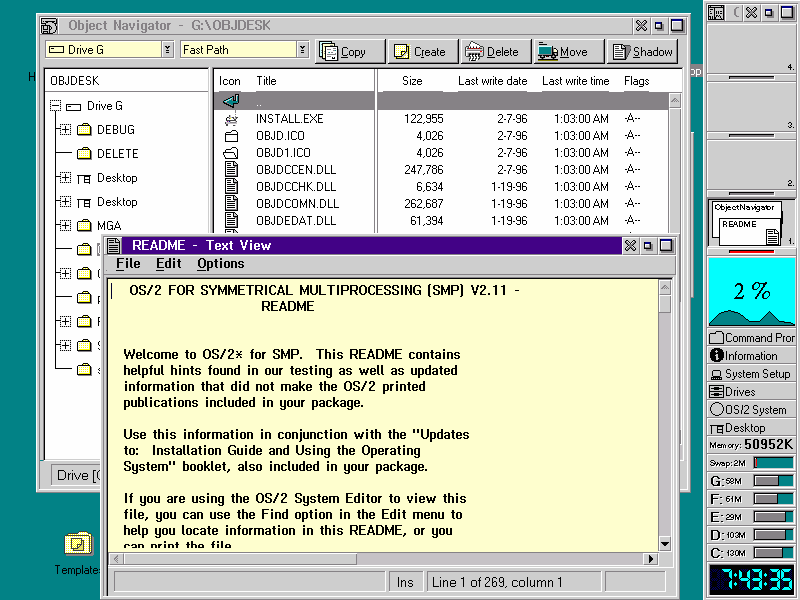Open the System Setup icon in Control Center

click(x=716, y=374)
